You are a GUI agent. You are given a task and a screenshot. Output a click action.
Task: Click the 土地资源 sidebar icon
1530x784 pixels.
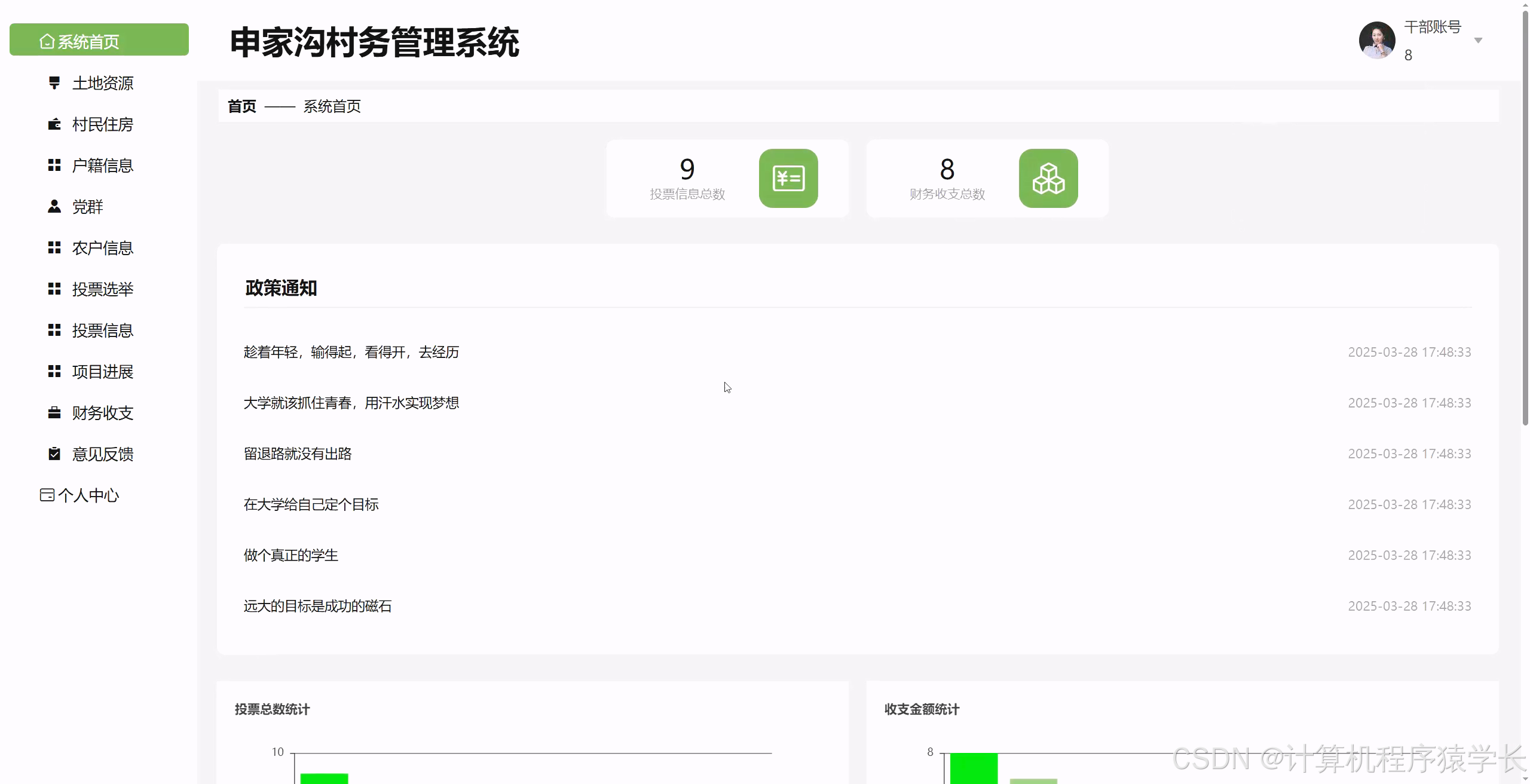(54, 83)
